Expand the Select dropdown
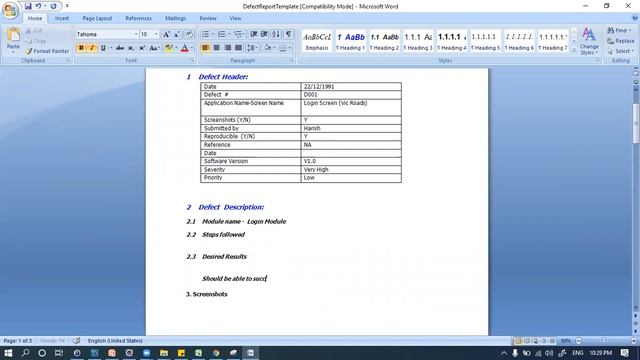The height and width of the screenshot is (360, 640). 632,51
